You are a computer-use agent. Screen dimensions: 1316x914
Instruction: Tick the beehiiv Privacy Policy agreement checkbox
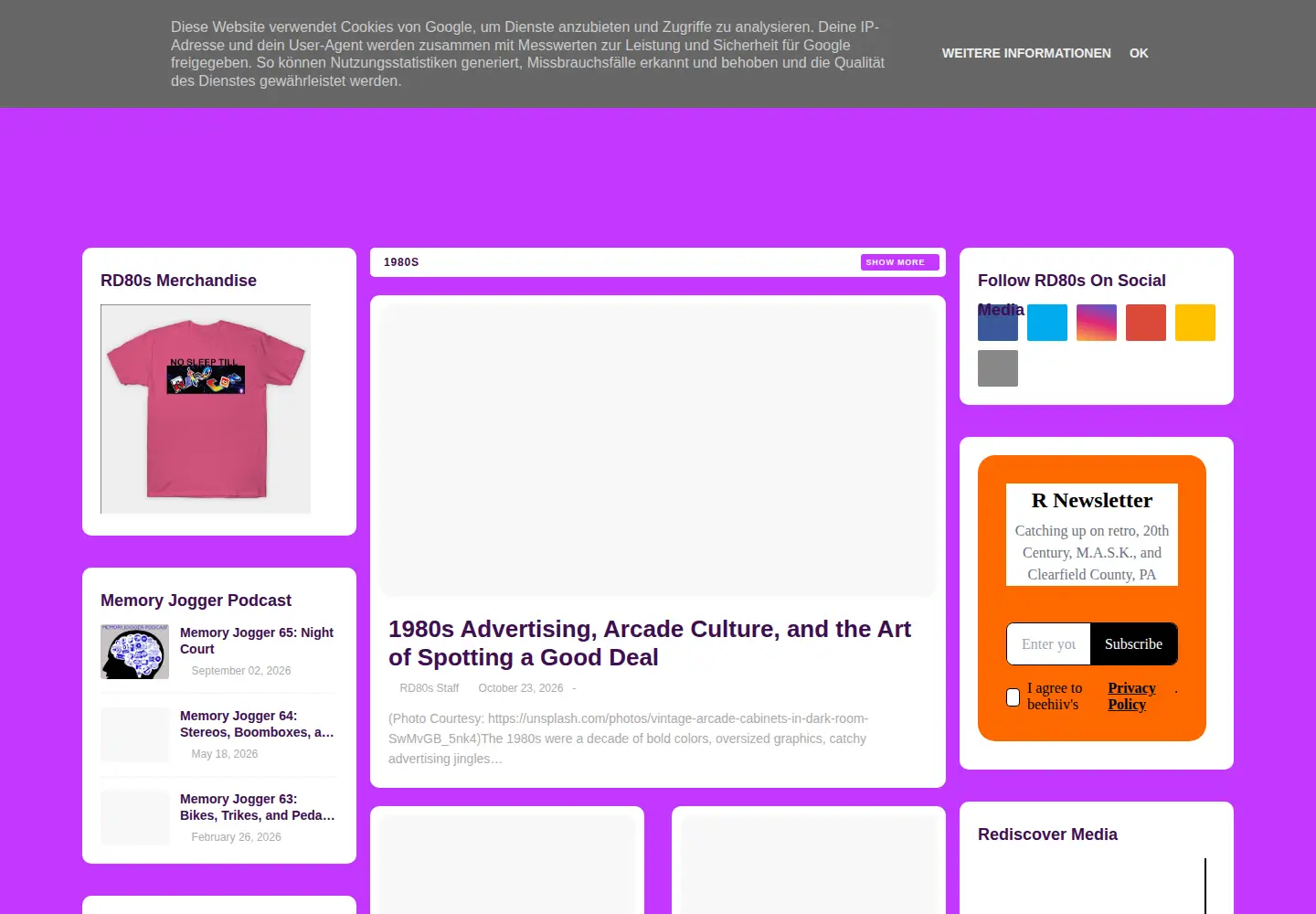coord(1013,697)
